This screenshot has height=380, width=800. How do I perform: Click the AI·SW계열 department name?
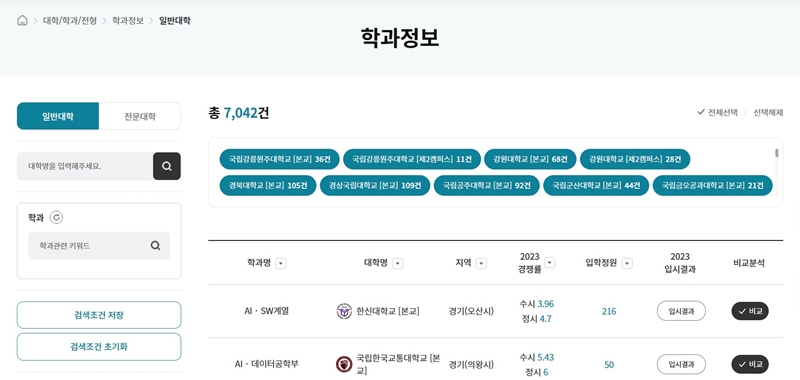click(x=266, y=311)
